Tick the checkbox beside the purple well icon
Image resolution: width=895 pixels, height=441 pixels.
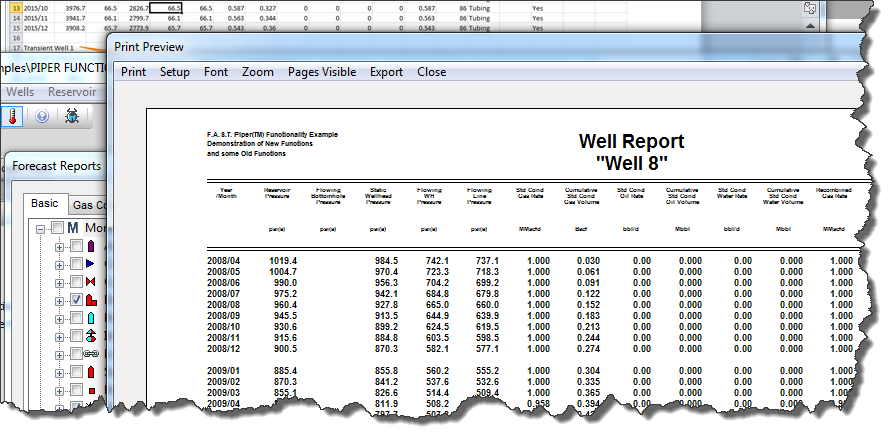point(76,245)
